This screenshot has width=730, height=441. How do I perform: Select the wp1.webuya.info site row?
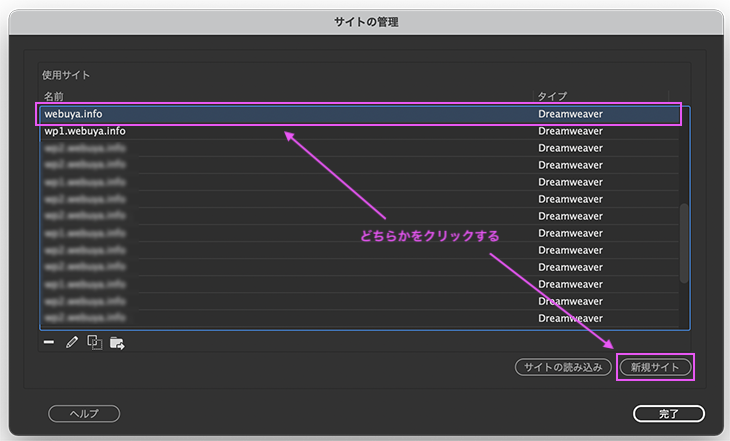pos(359,131)
